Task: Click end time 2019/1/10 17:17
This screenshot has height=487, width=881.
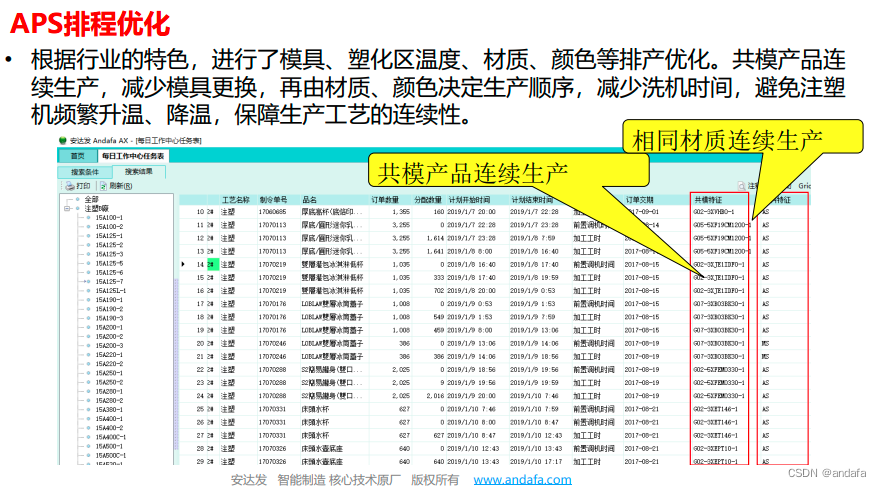Action: coord(536,462)
